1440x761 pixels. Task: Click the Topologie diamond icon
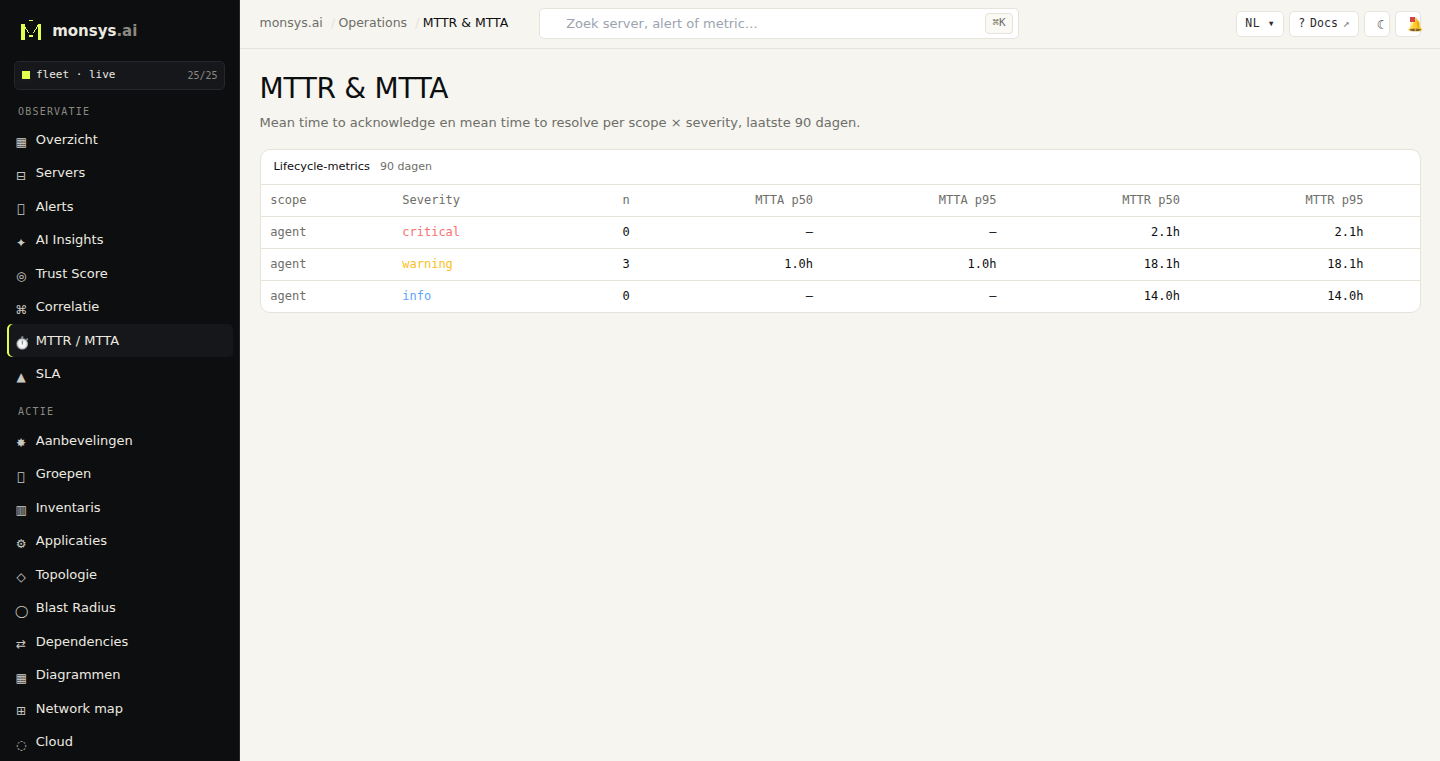(21, 576)
